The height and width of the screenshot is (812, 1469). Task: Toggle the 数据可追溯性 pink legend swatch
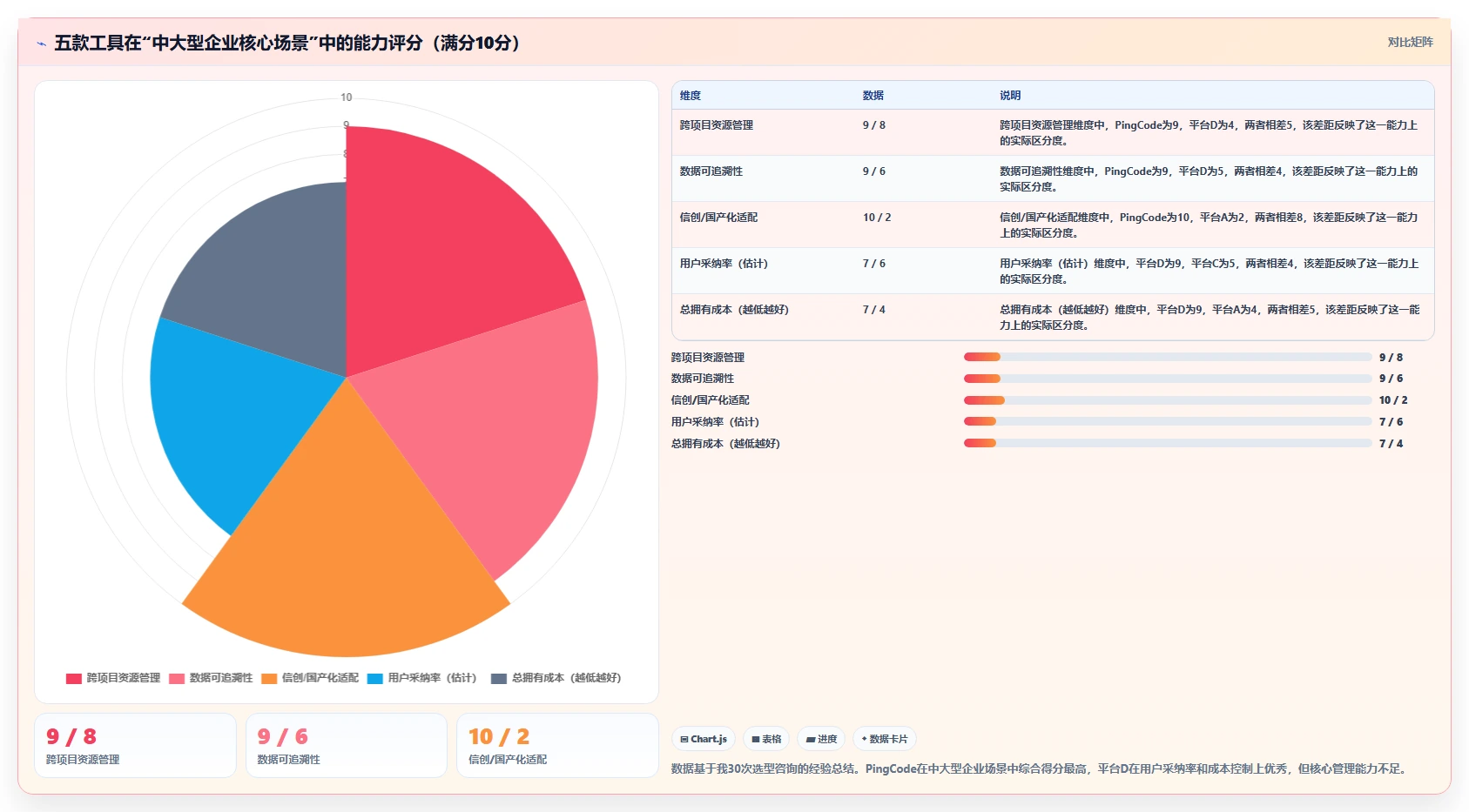[177, 678]
